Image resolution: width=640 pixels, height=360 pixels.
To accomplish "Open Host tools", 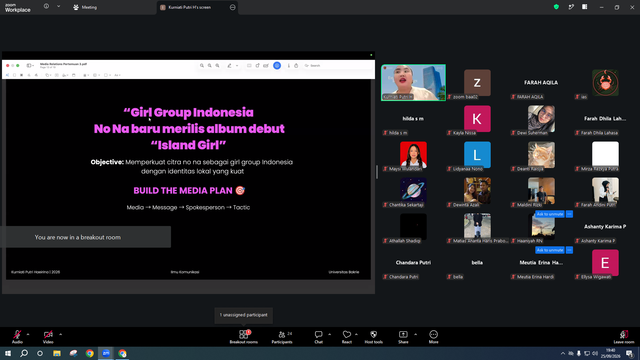I will [373, 337].
